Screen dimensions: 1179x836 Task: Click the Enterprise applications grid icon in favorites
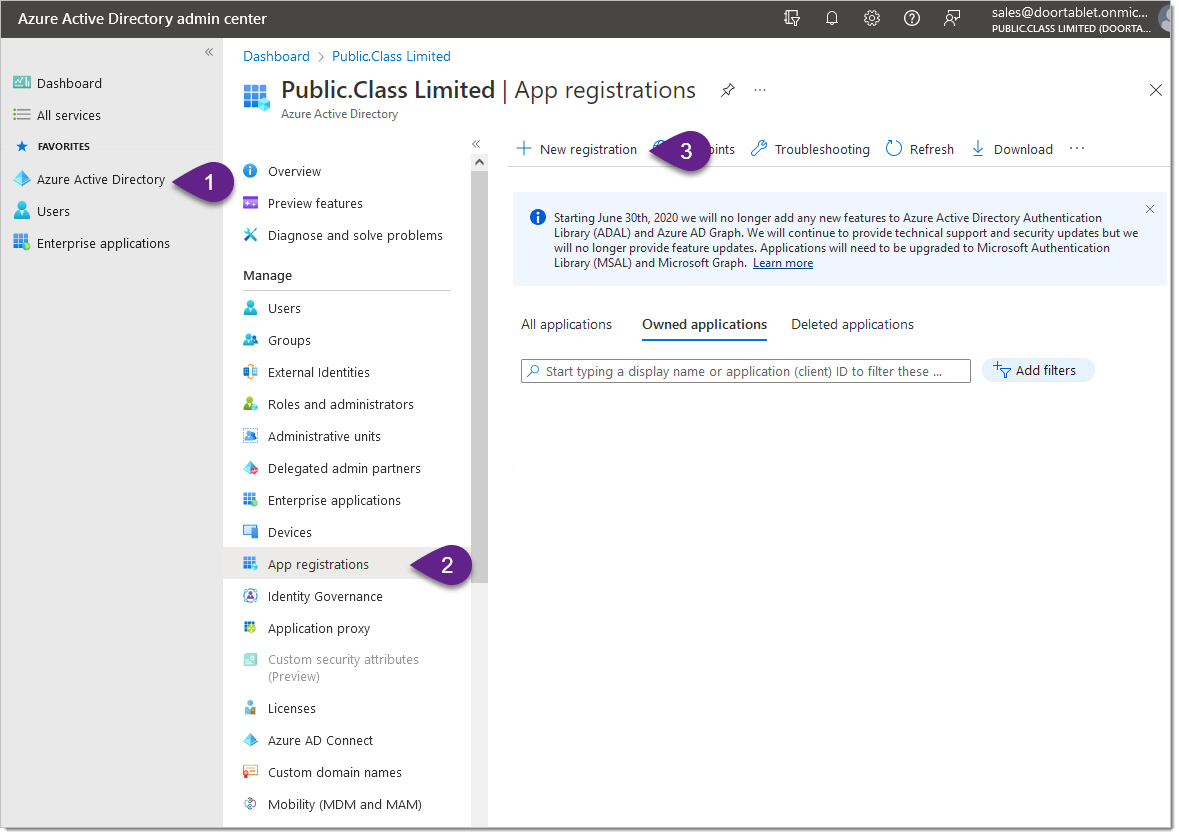pyautogui.click(x=22, y=243)
